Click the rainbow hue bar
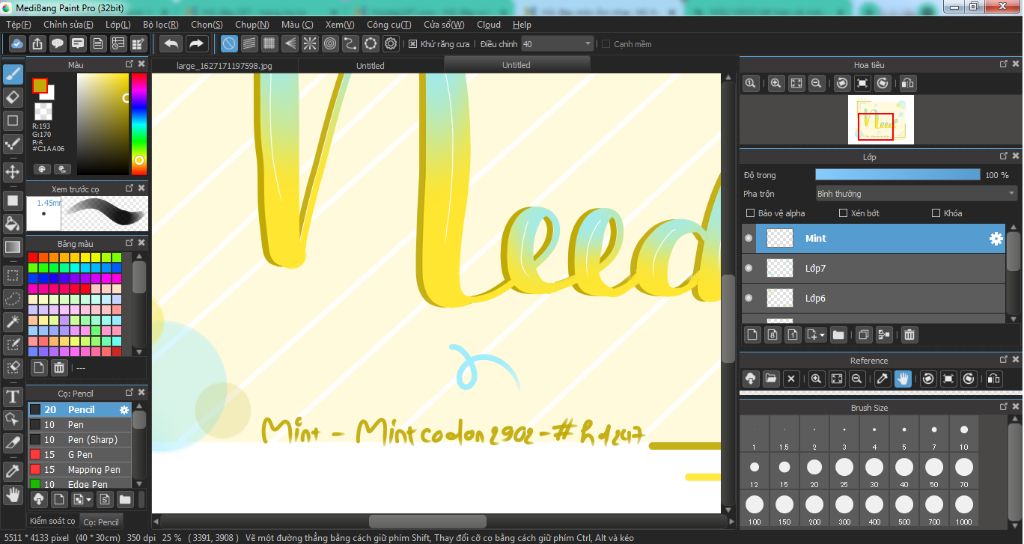This screenshot has height=544, width=1024. coord(138,124)
